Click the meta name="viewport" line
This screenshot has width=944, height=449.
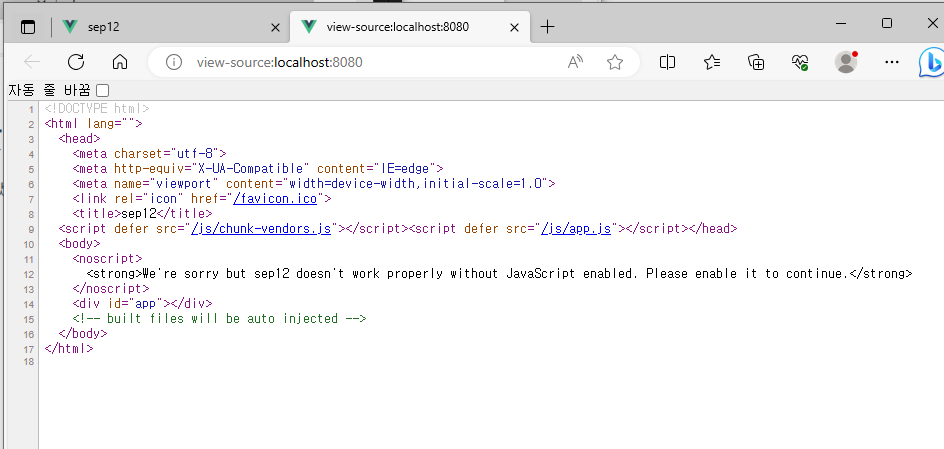314,184
